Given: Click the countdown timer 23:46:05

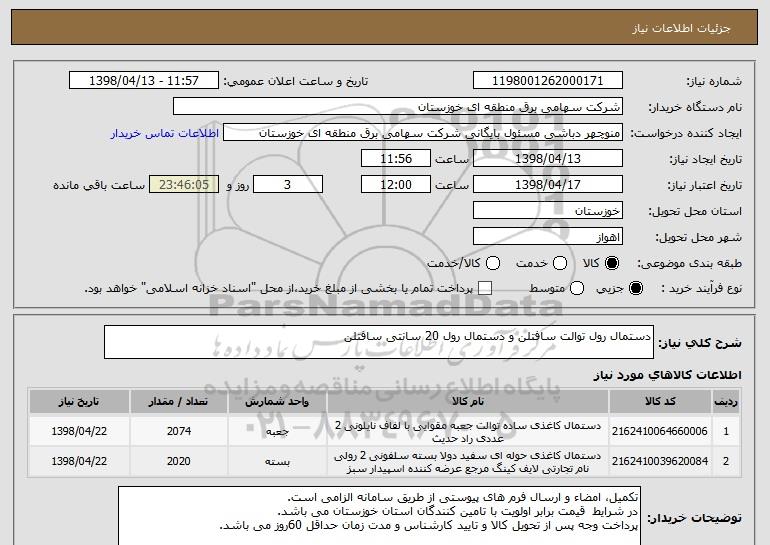Looking at the screenshot, I should point(184,185).
